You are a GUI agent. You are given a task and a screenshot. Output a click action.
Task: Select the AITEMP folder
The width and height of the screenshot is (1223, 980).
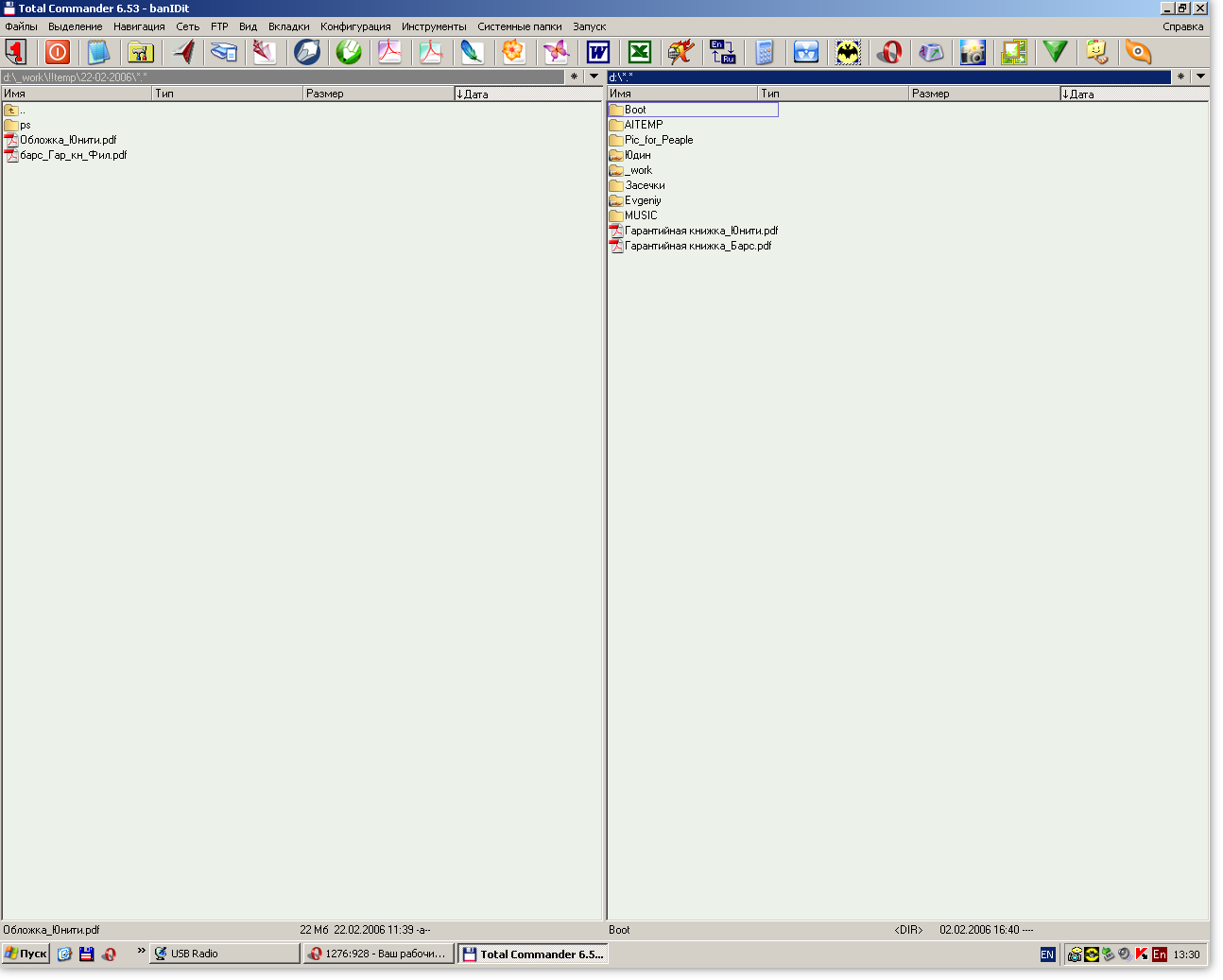(636, 125)
